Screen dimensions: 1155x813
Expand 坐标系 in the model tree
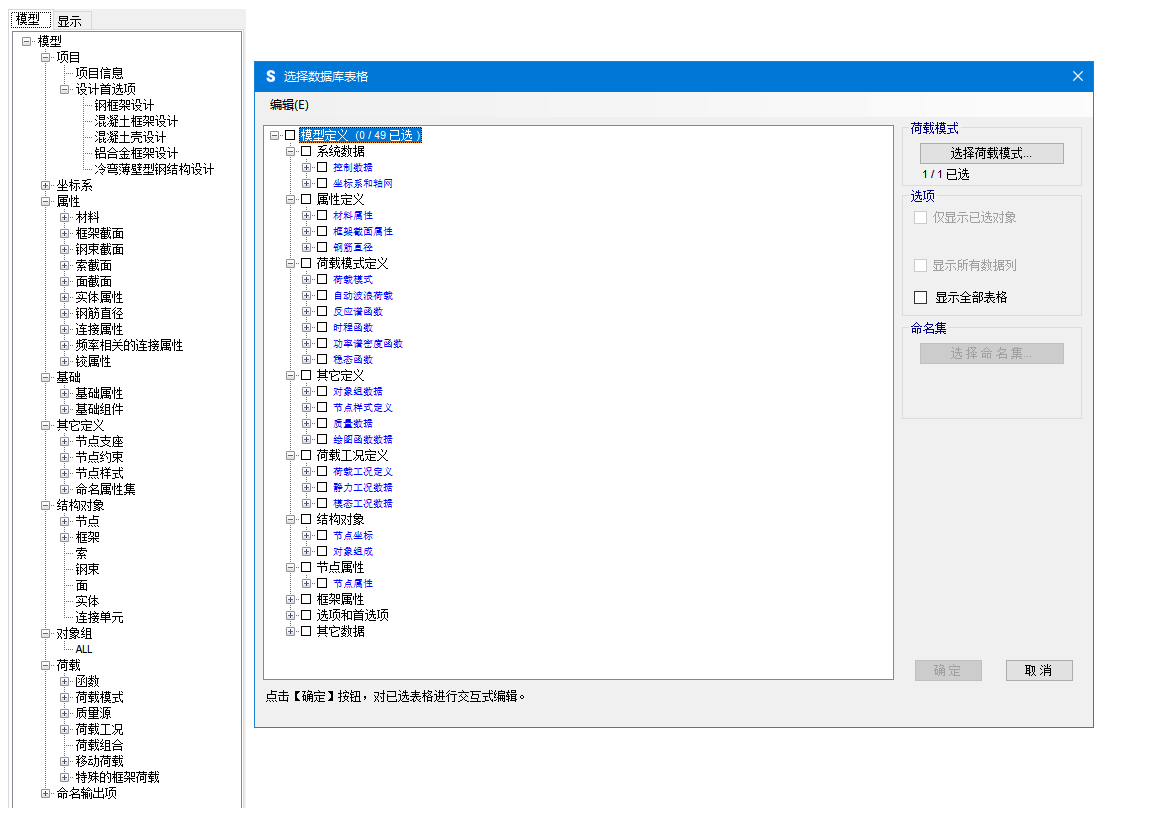(46, 185)
